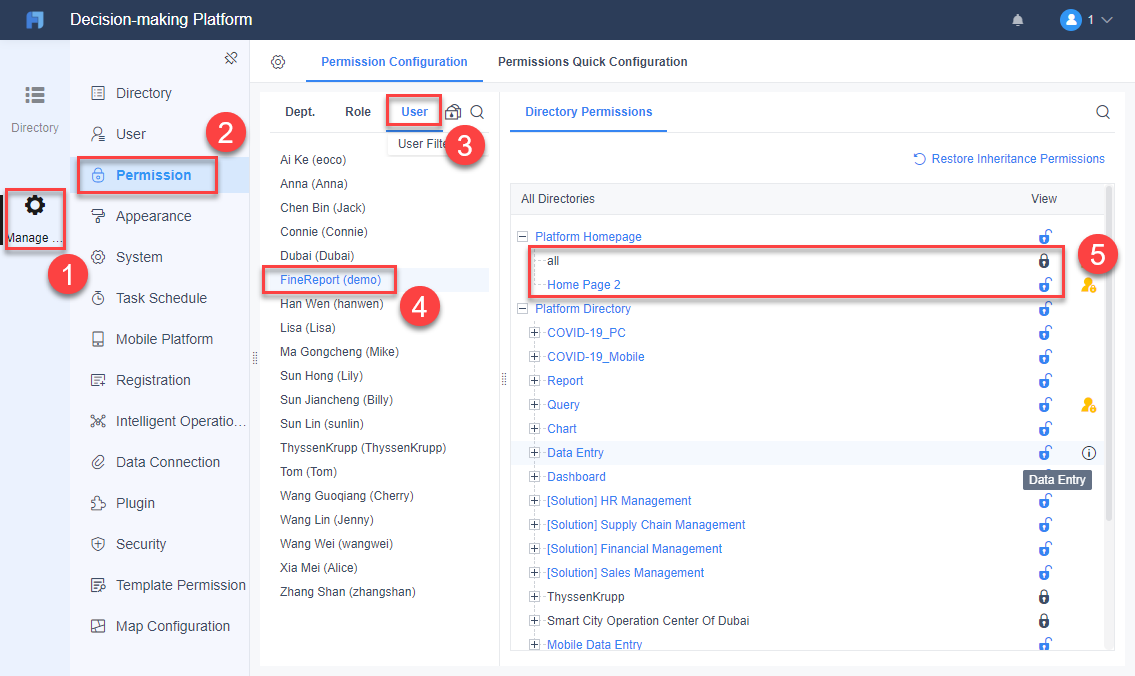Open the user account avatar menu
1135x676 pixels.
coord(1071,20)
